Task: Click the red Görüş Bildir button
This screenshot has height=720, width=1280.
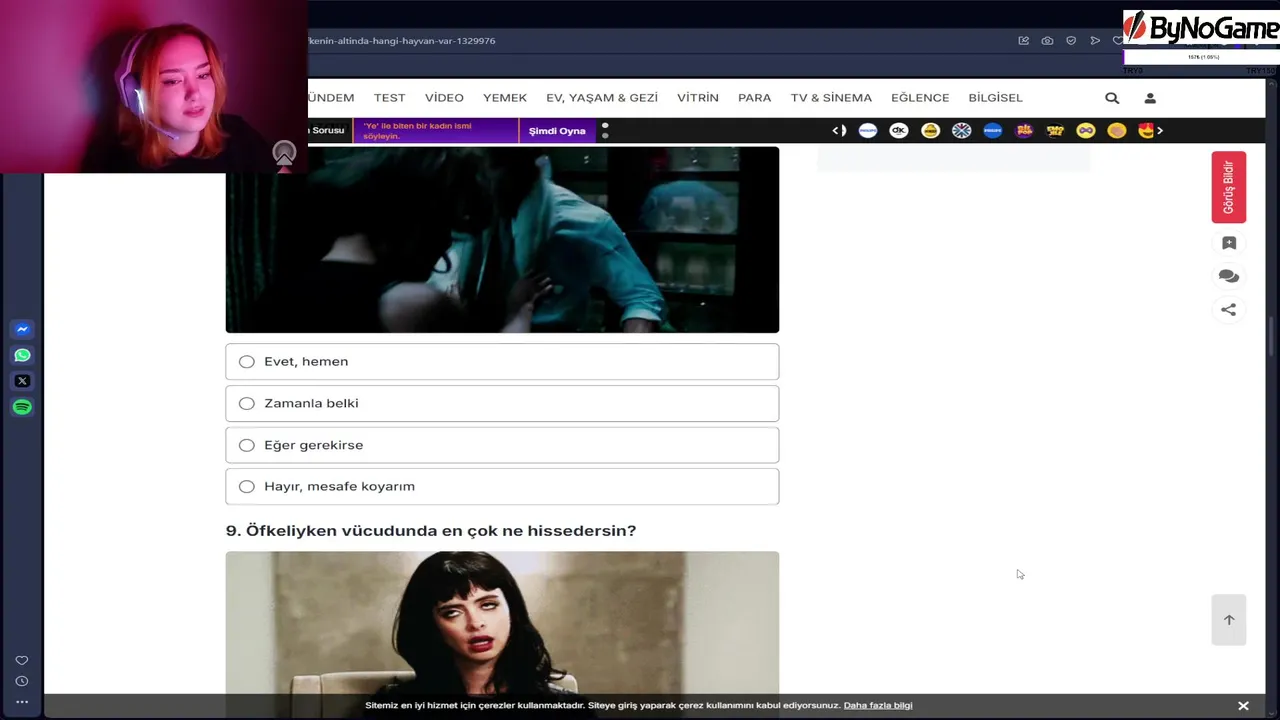Action: [x=1229, y=187]
